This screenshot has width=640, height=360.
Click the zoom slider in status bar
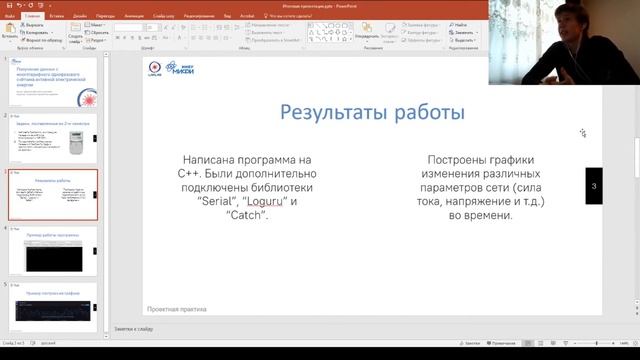[x=594, y=343]
